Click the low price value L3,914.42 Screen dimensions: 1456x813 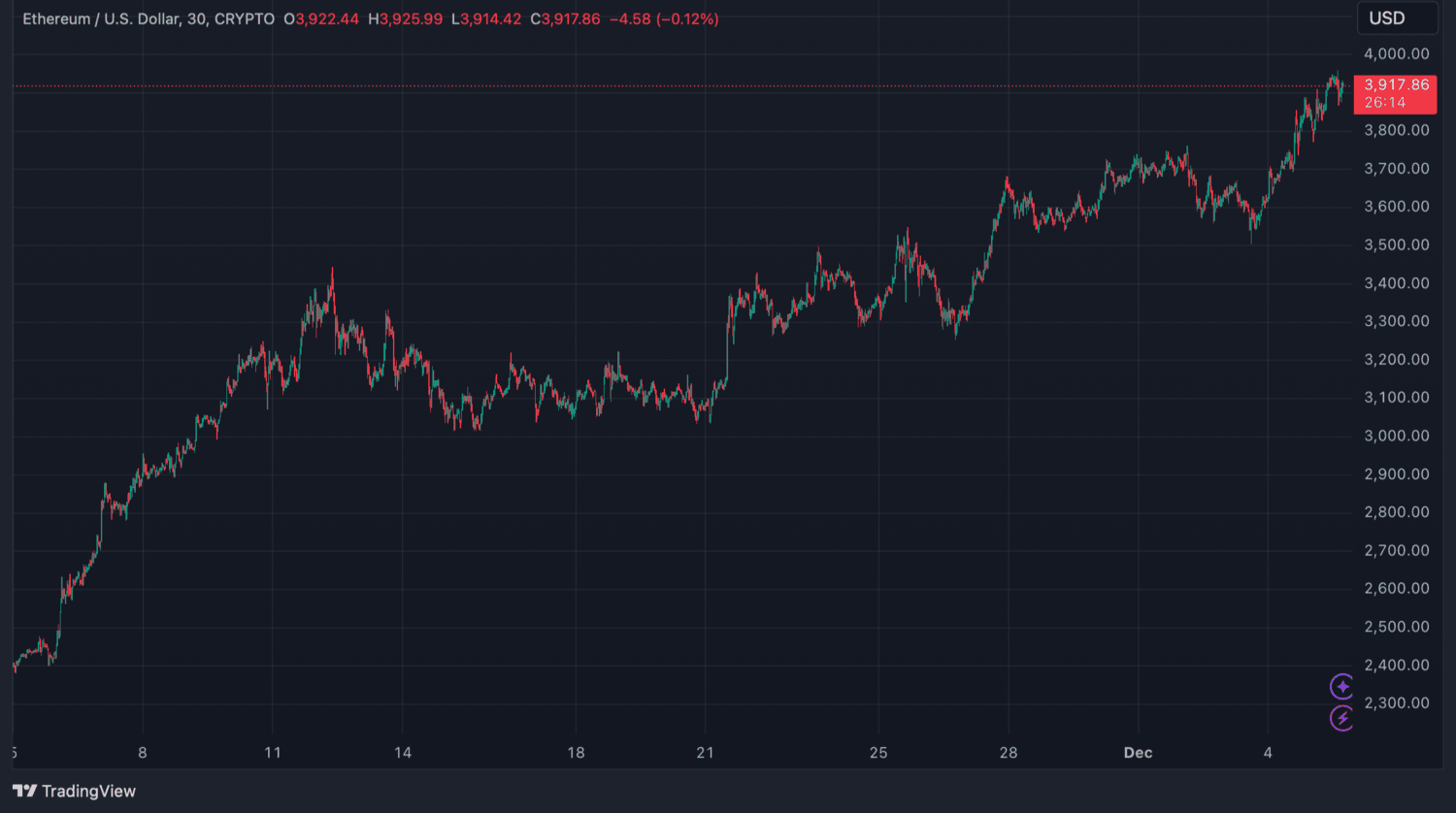coord(485,19)
